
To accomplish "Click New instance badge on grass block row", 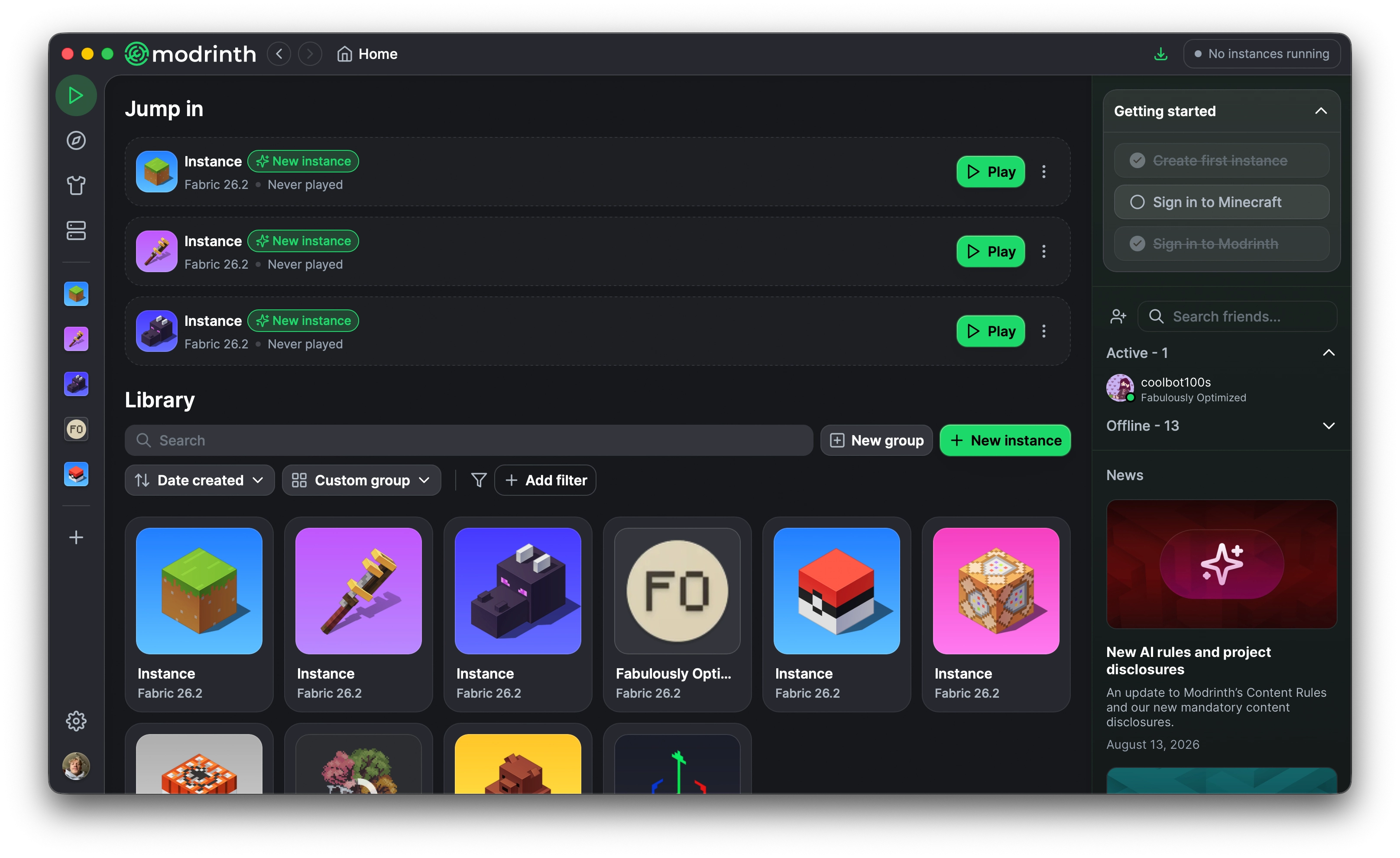I will coord(303,161).
